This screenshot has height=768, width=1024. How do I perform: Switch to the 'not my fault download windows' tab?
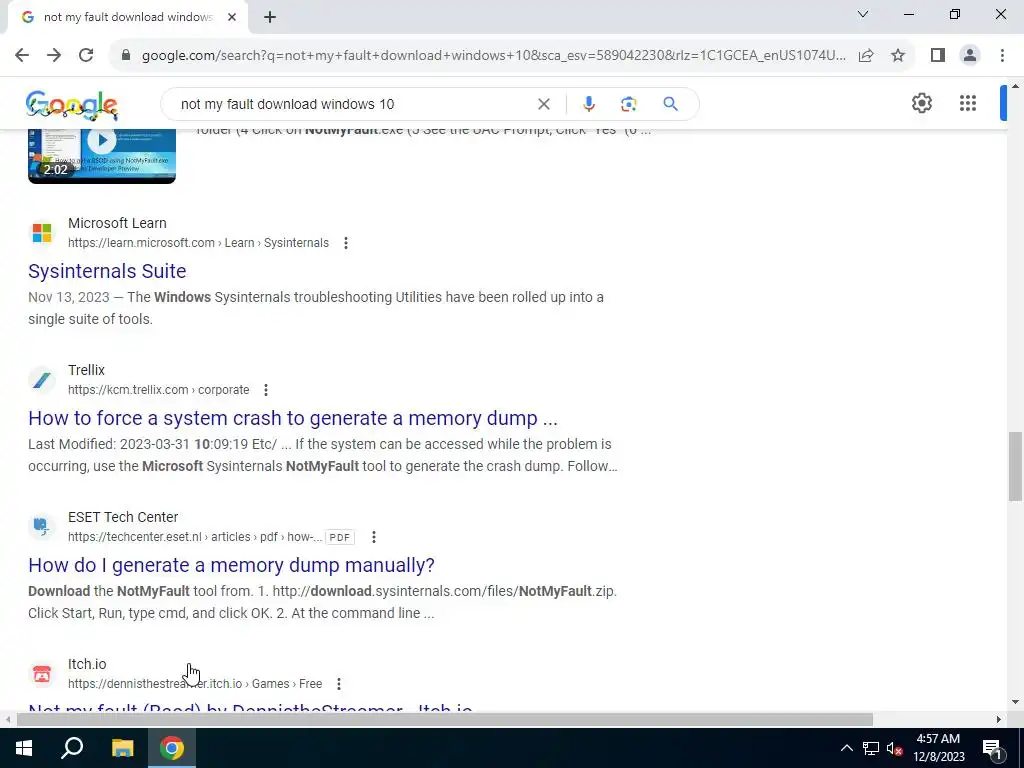tap(127, 17)
